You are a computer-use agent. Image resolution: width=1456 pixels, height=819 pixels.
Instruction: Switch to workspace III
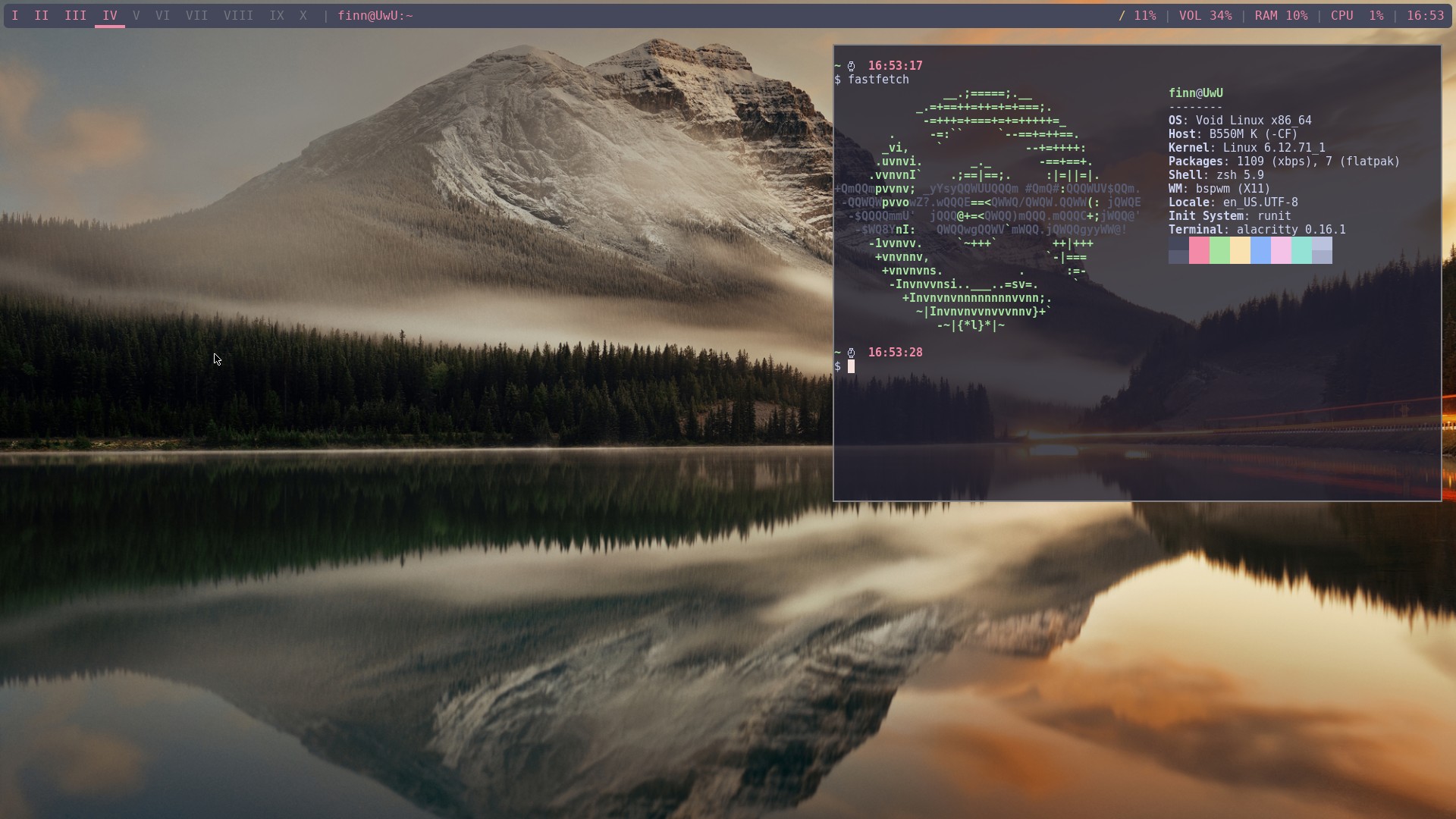[75, 15]
